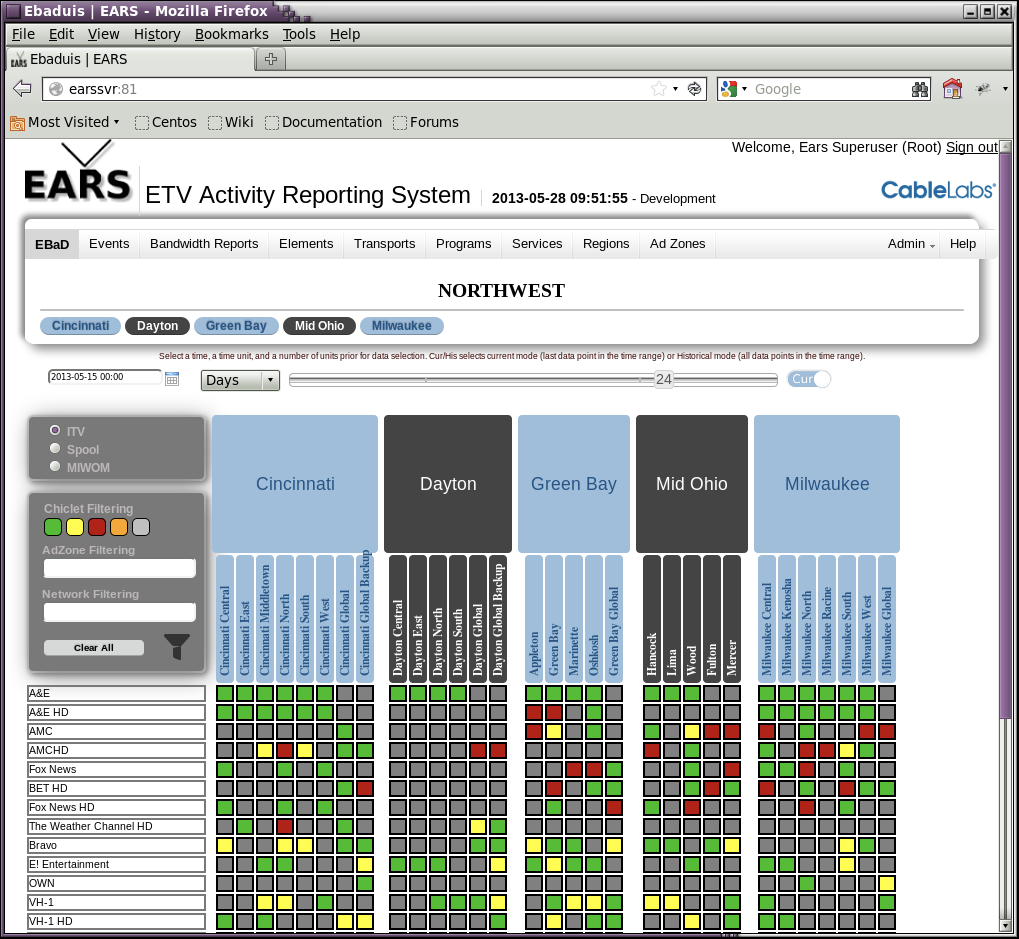The width and height of the screenshot is (1019, 939).
Task: Open Centos bookmark
Action: pyautogui.click(x=166, y=122)
